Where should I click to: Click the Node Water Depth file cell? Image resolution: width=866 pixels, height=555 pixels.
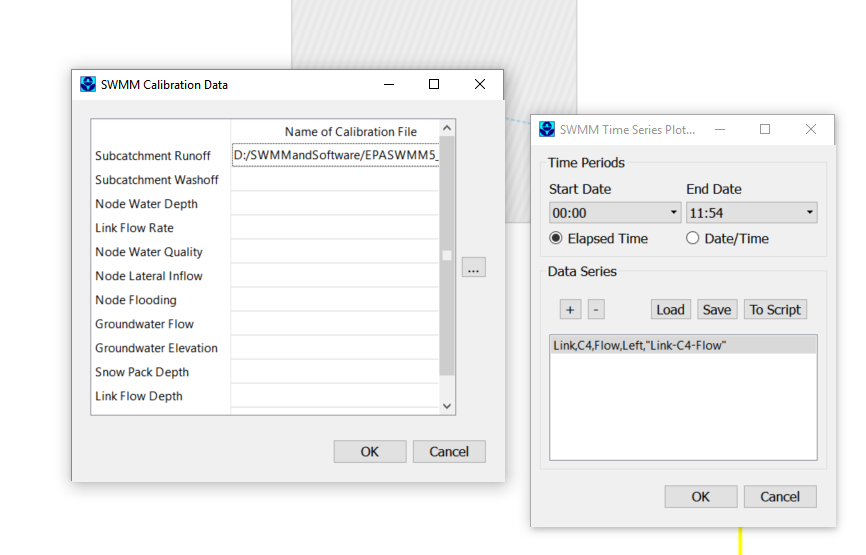click(335, 203)
